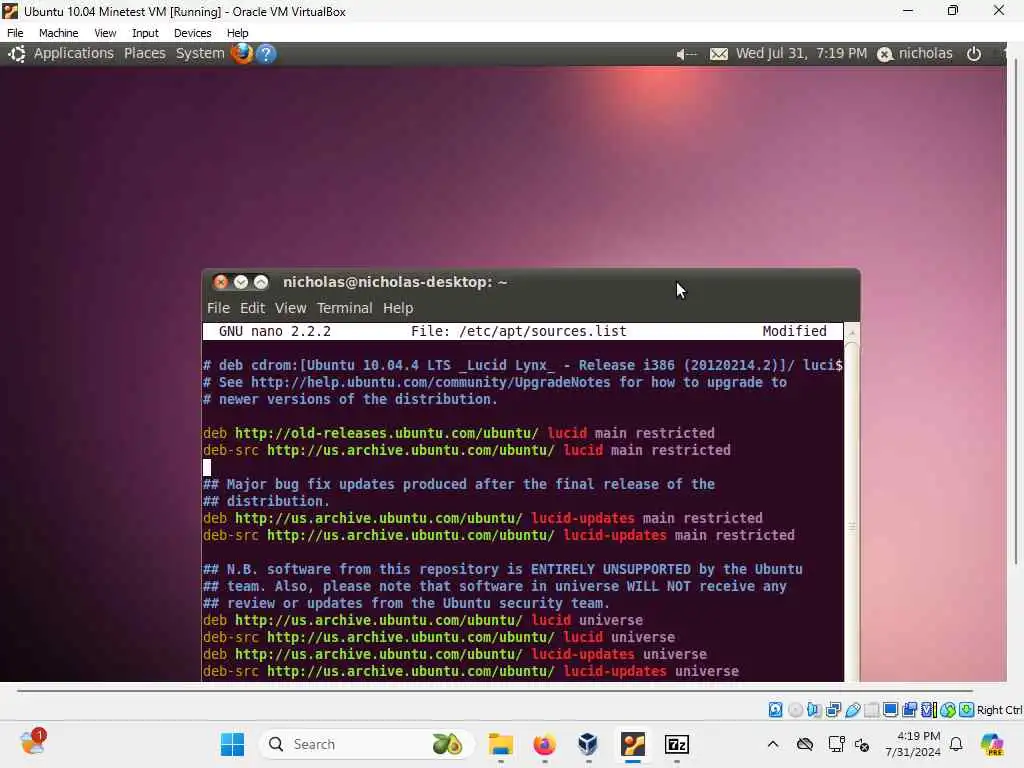This screenshot has height=768, width=1024.
Task: Click the 'ENTIRELY UNSUPPORTED' comment line
Action: click(x=502, y=569)
